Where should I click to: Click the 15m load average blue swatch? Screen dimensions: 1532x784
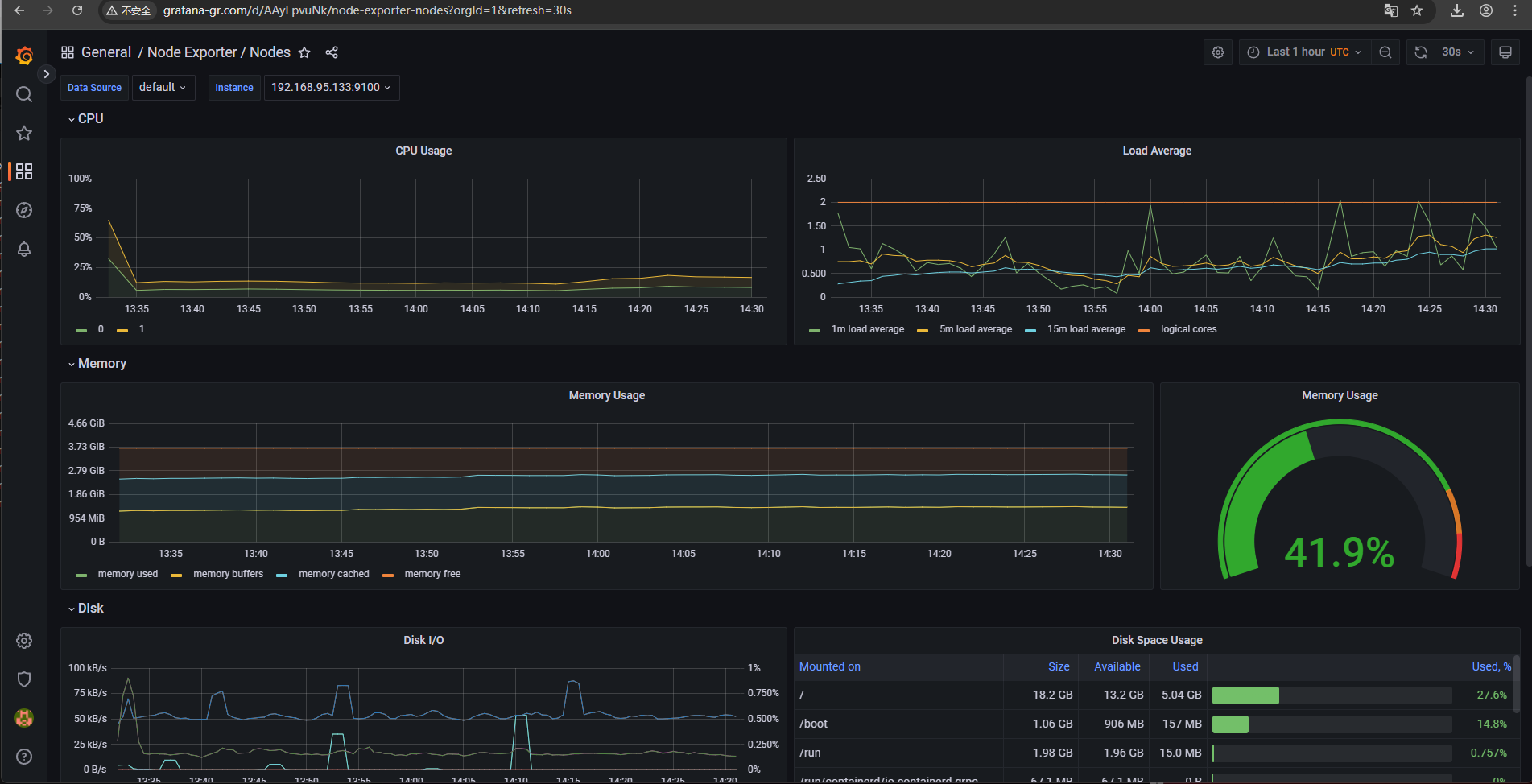pos(1030,330)
